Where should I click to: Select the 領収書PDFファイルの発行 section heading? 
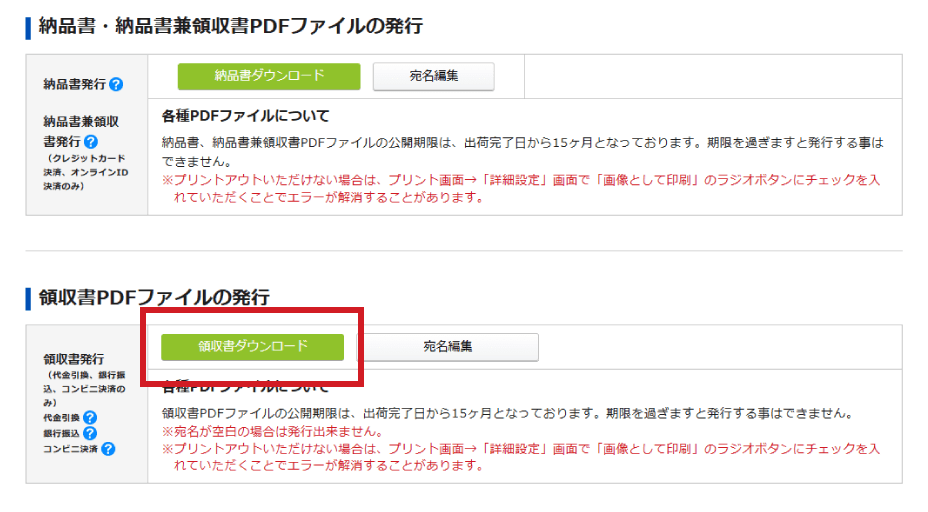point(154,297)
